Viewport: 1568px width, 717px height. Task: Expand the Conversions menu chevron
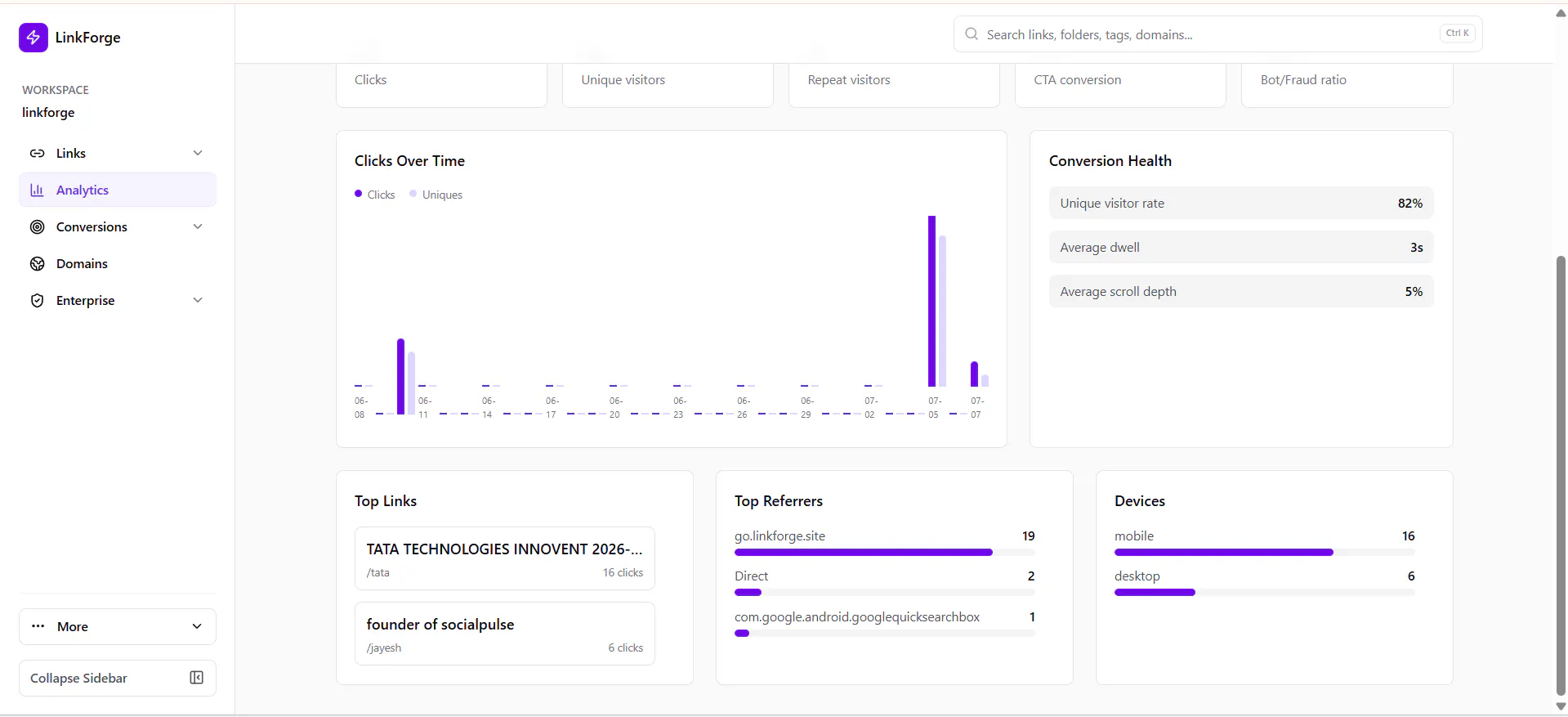tap(198, 226)
